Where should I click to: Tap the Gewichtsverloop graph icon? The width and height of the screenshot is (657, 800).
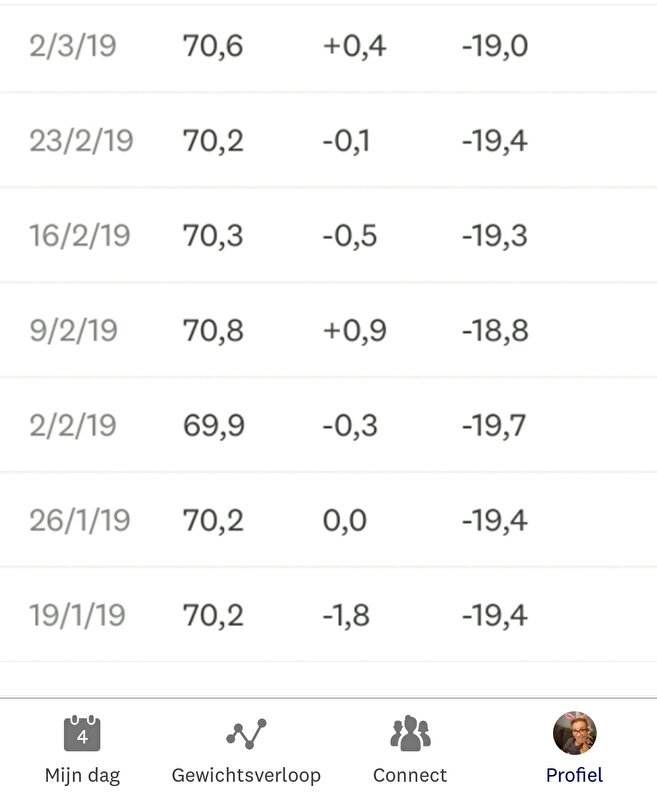[x=246, y=734]
